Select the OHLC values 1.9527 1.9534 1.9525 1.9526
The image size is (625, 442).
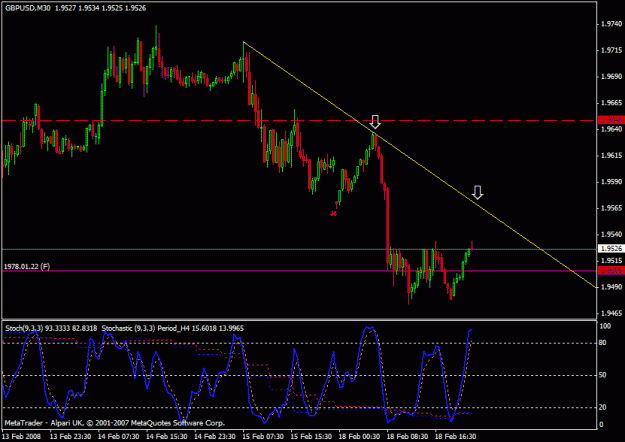[x=100, y=8]
